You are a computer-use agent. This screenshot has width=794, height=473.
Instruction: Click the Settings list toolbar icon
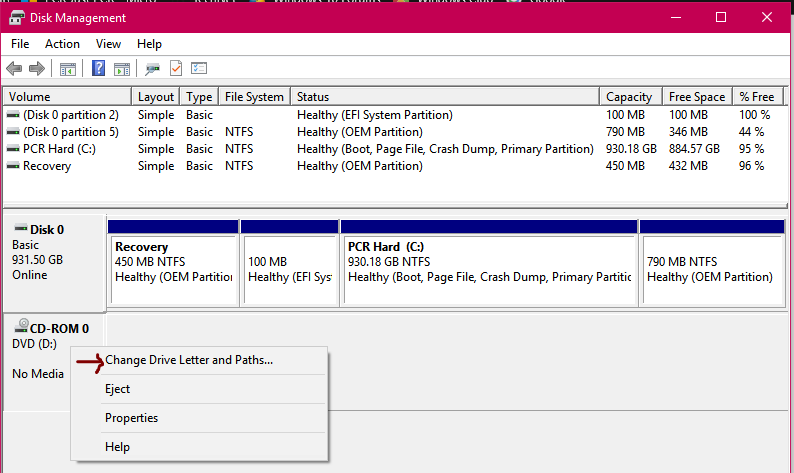pos(199,68)
